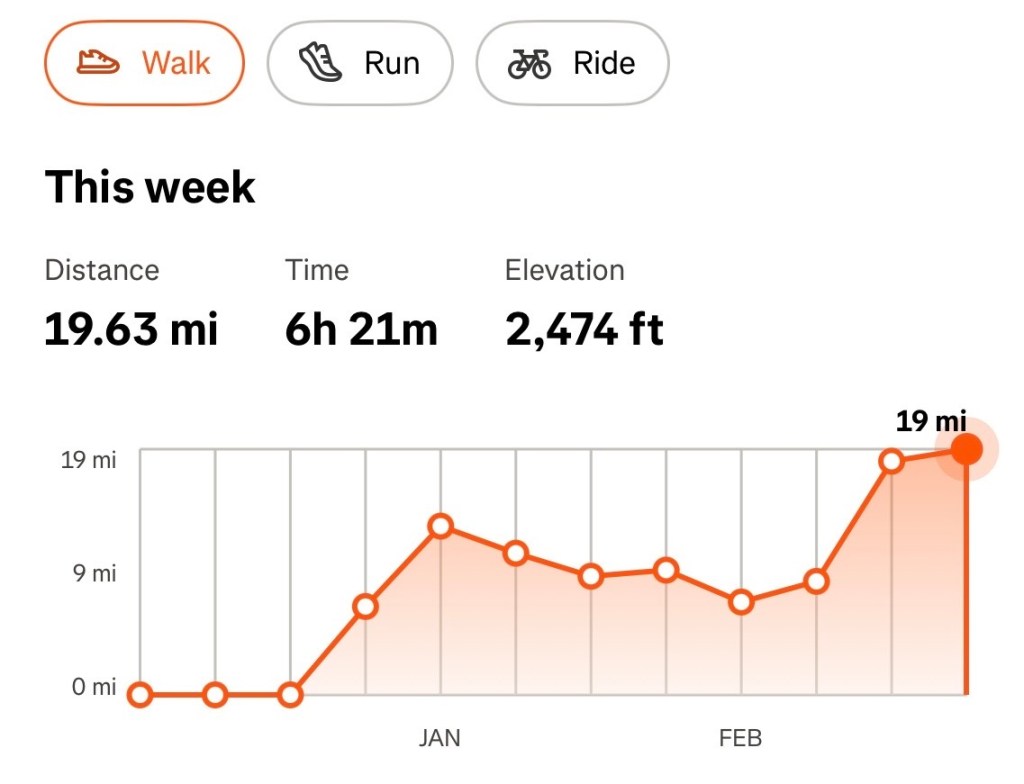Click the lowest data point before FEB
Screen dimensions: 1024x784
tap(741, 602)
